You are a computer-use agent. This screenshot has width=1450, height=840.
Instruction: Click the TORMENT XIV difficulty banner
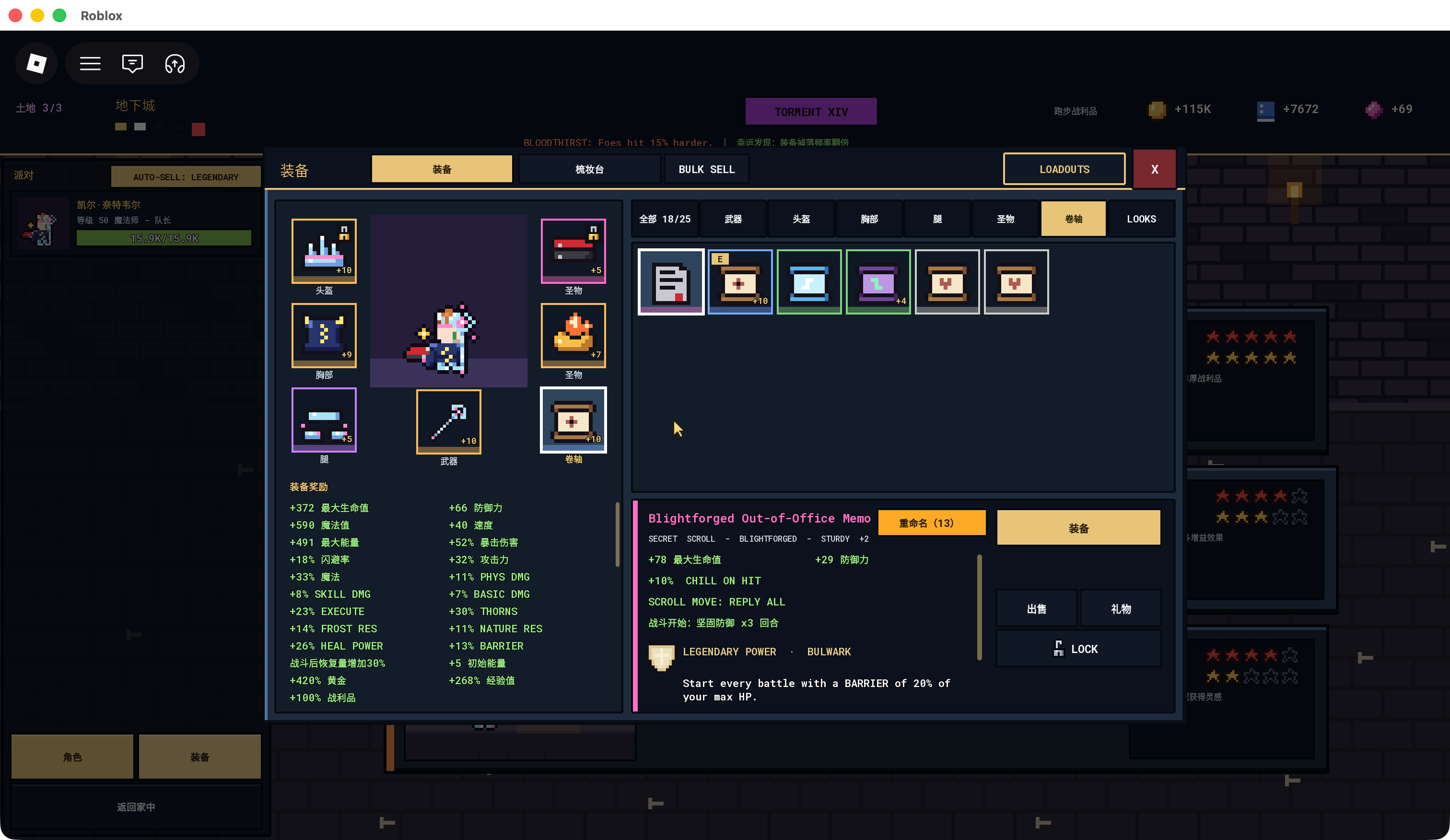tap(811, 112)
